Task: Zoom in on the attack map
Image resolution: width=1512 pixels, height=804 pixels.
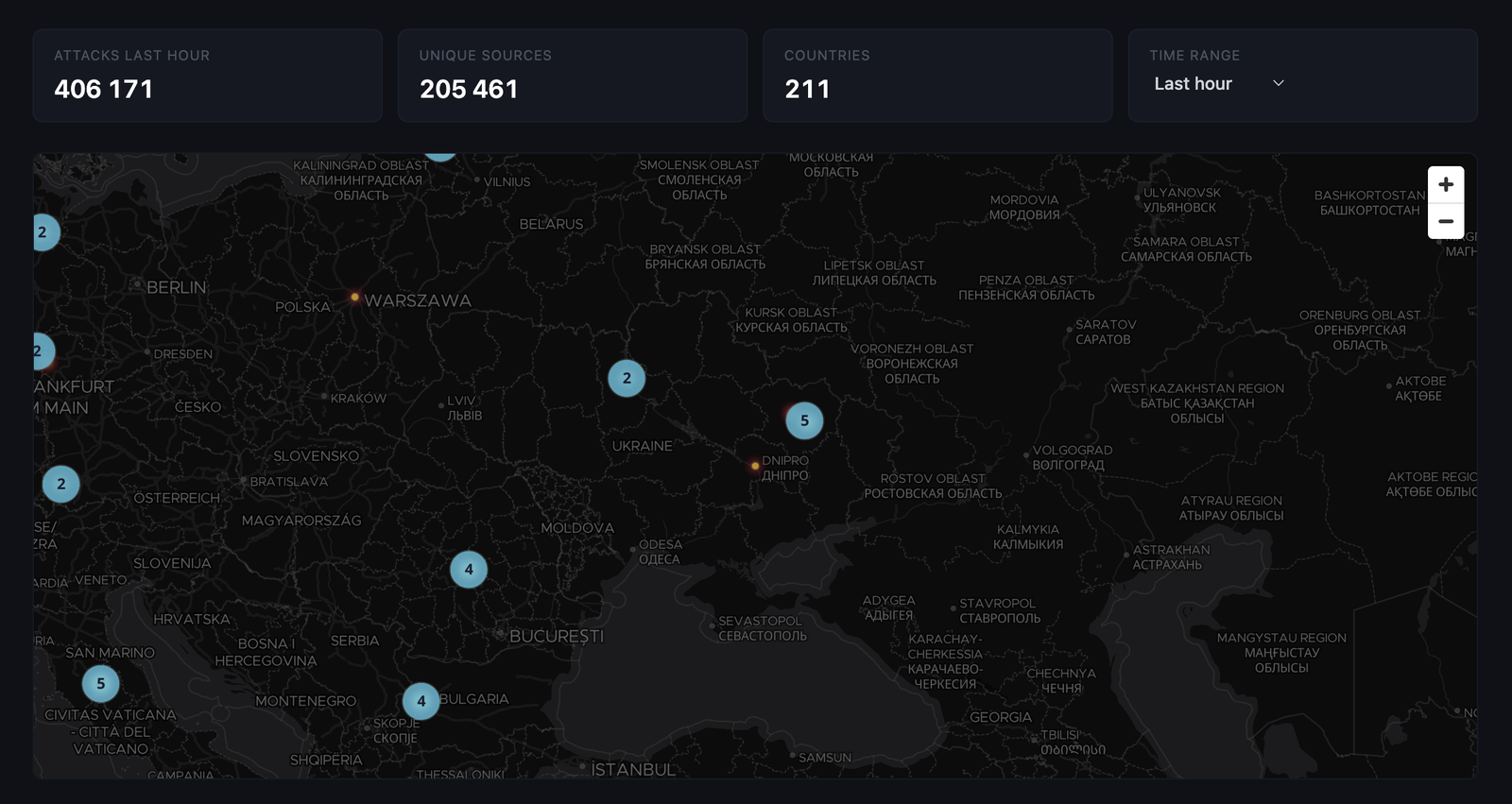Action: 1446,184
